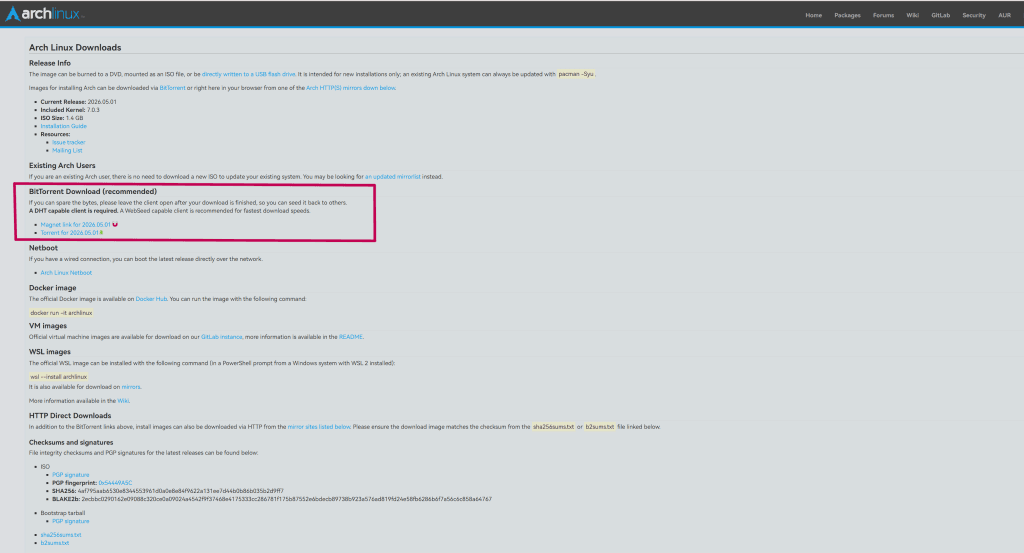Click the 'docker run -it archlinux' command
The image size is (1024, 553).
pos(61,313)
